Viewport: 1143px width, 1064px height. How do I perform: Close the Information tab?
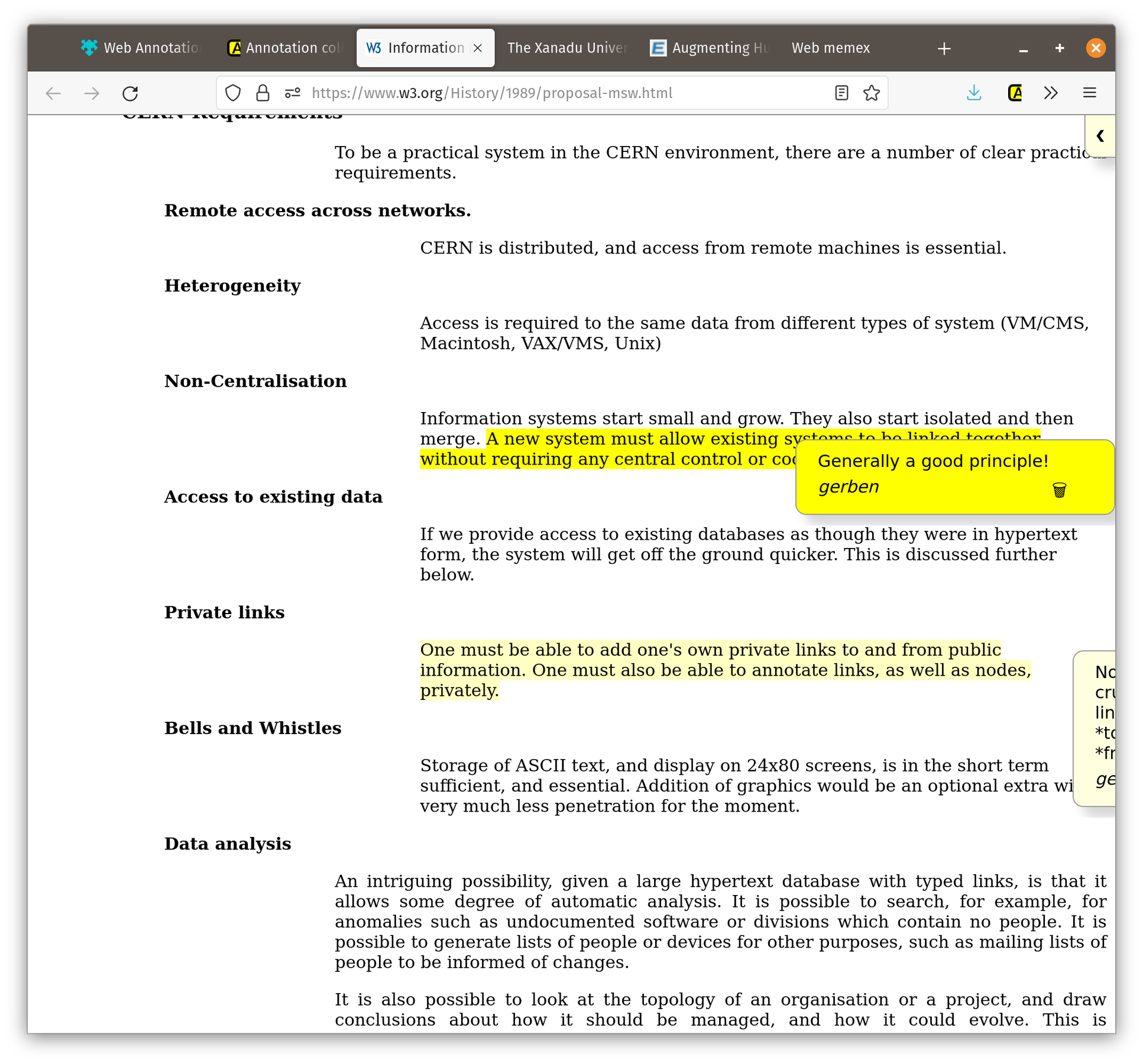coord(478,48)
